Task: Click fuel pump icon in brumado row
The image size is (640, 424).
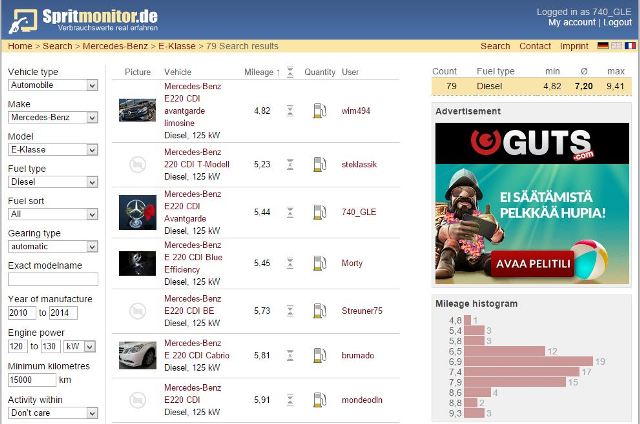Action: [318, 354]
